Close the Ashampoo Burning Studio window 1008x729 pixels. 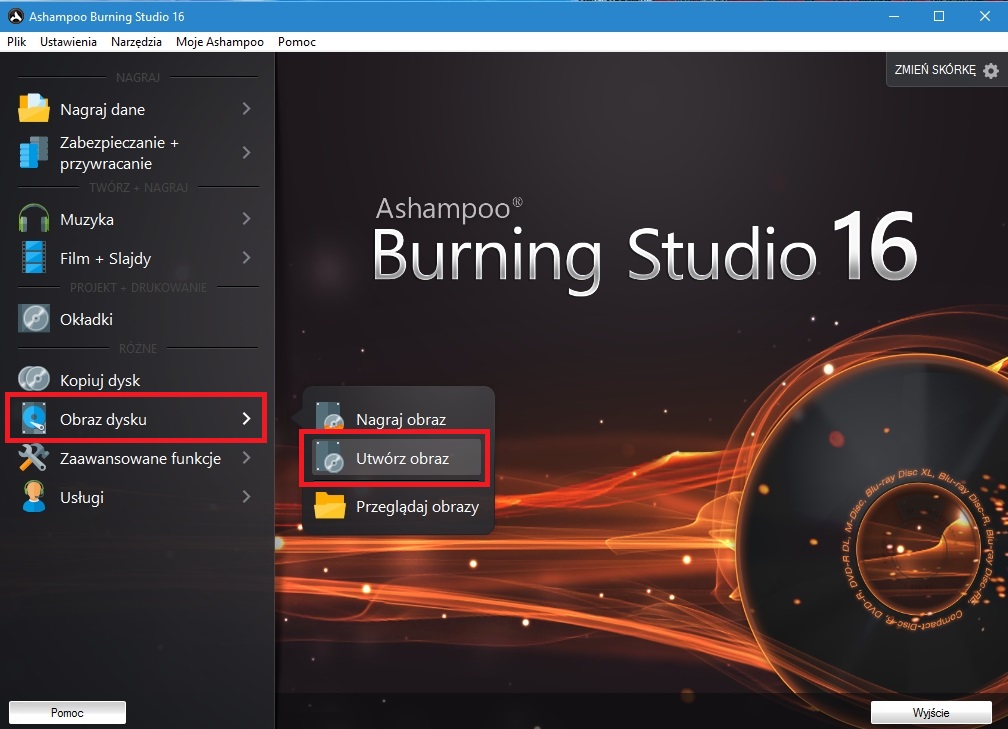985,16
